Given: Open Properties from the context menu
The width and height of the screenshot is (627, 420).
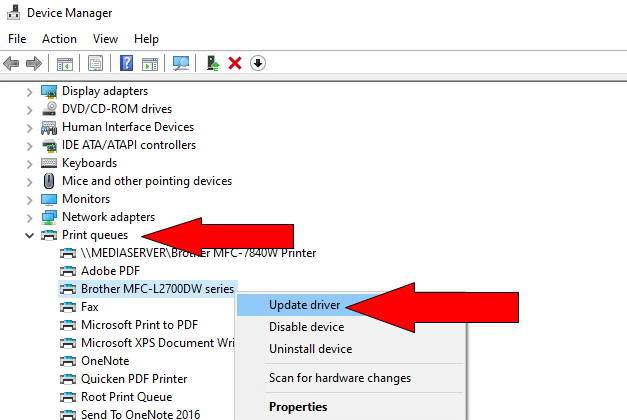Looking at the screenshot, I should point(297,407).
